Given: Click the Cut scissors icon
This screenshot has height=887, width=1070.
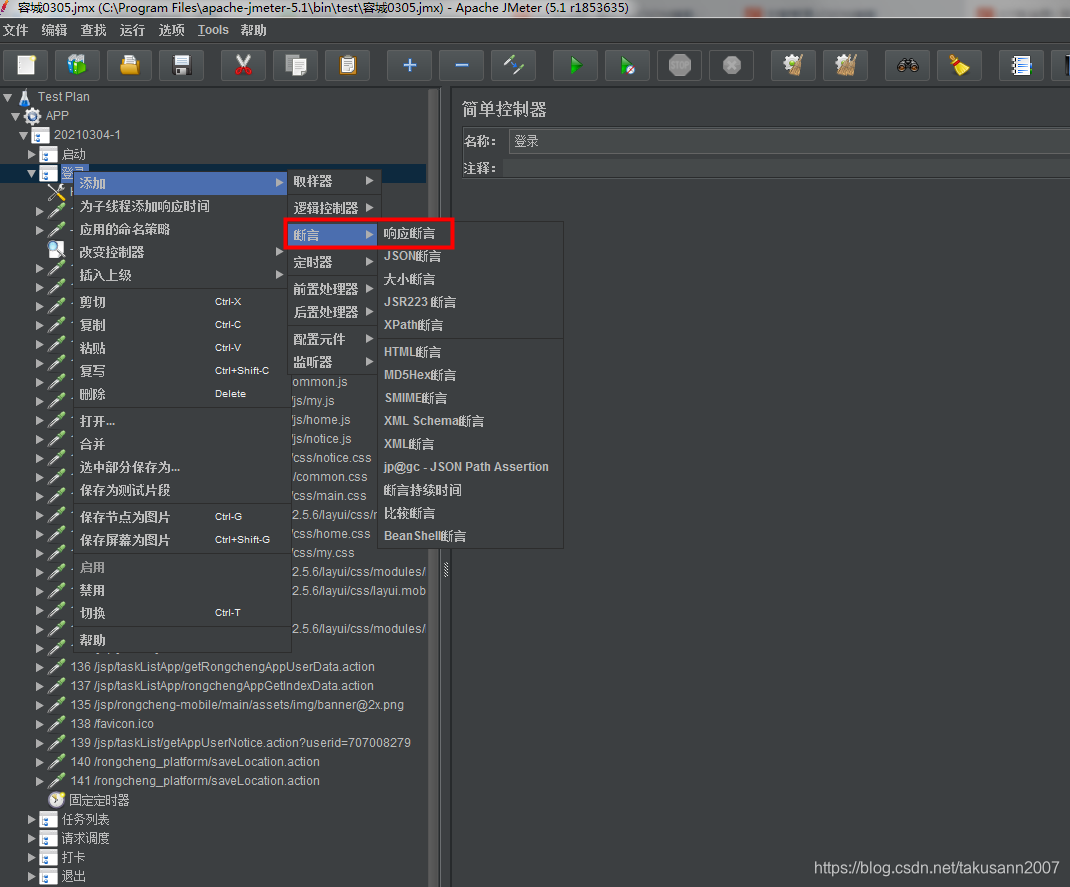Looking at the screenshot, I should [244, 66].
